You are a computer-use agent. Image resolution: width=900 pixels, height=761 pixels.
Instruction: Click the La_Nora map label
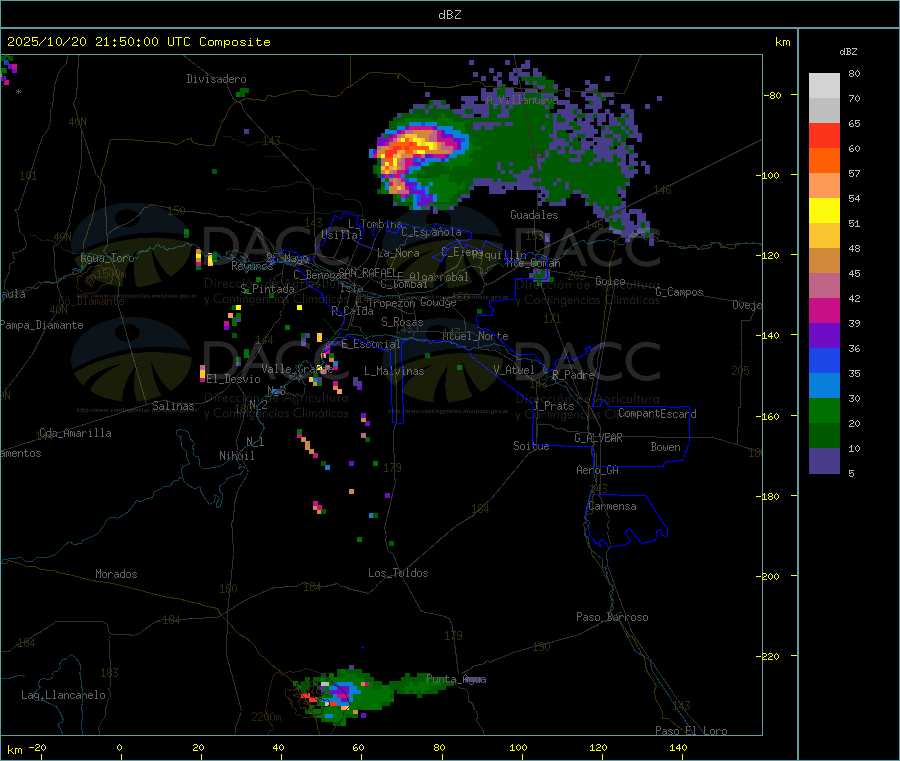pyautogui.click(x=398, y=253)
